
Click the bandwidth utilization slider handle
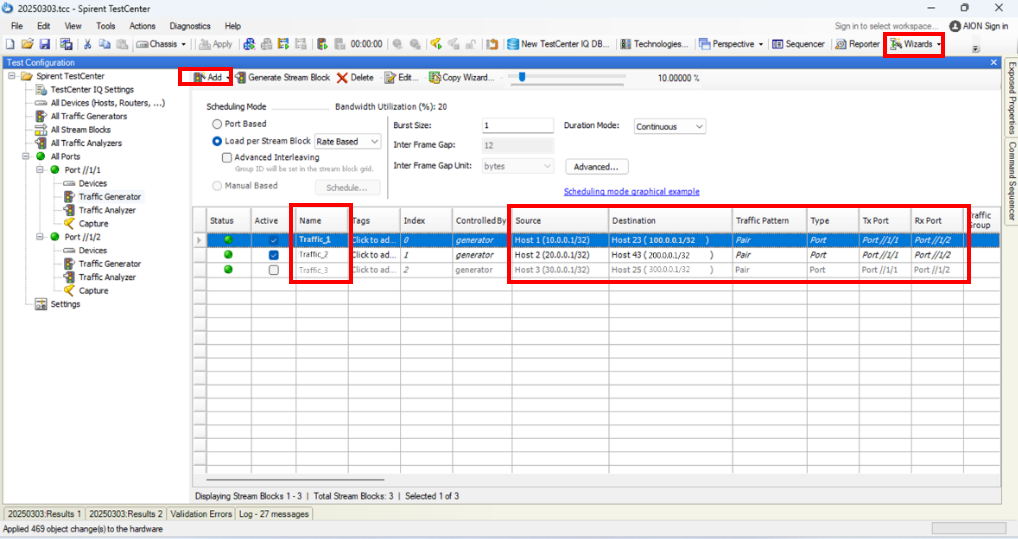click(x=521, y=77)
